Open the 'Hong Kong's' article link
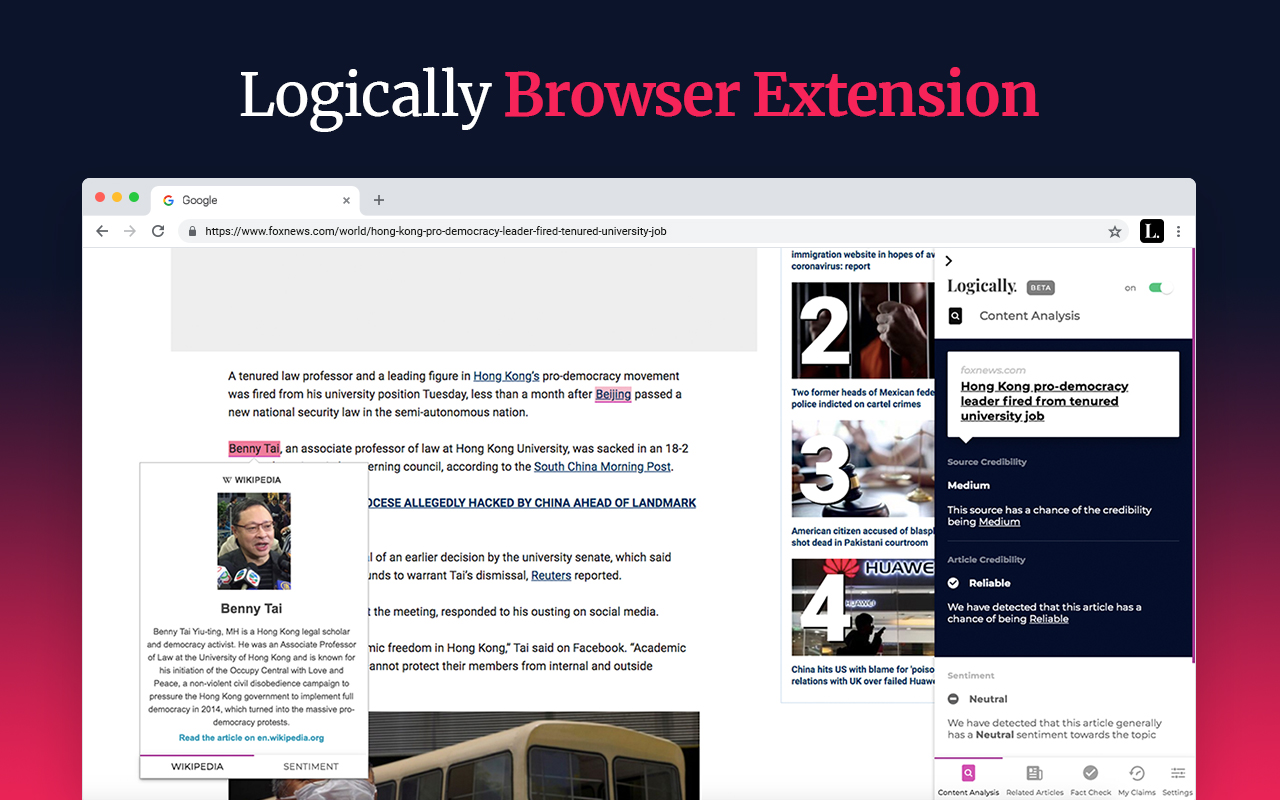The width and height of the screenshot is (1280, 800). [x=506, y=376]
